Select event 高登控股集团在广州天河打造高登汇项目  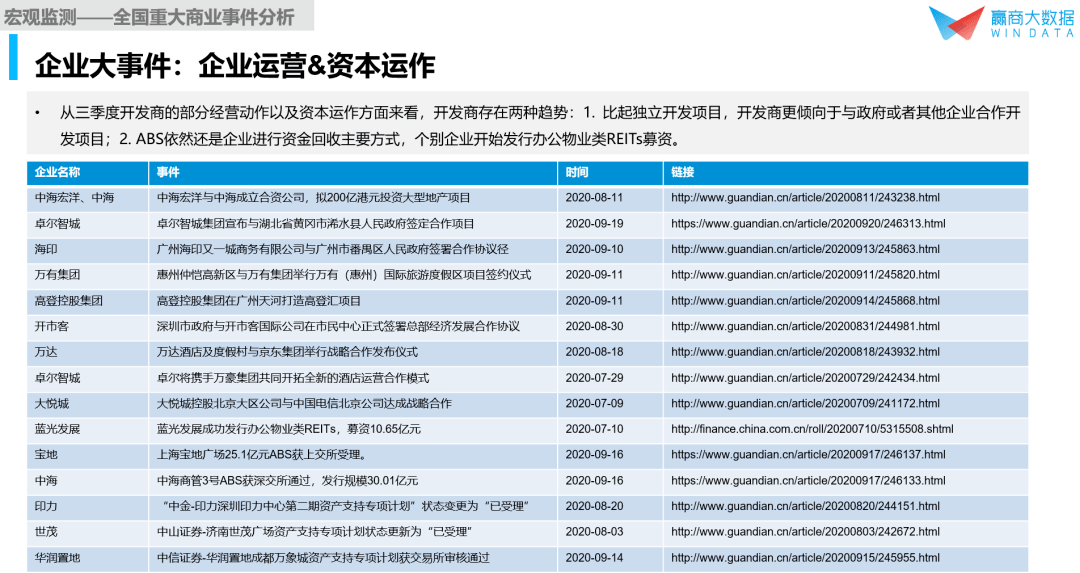point(259,301)
